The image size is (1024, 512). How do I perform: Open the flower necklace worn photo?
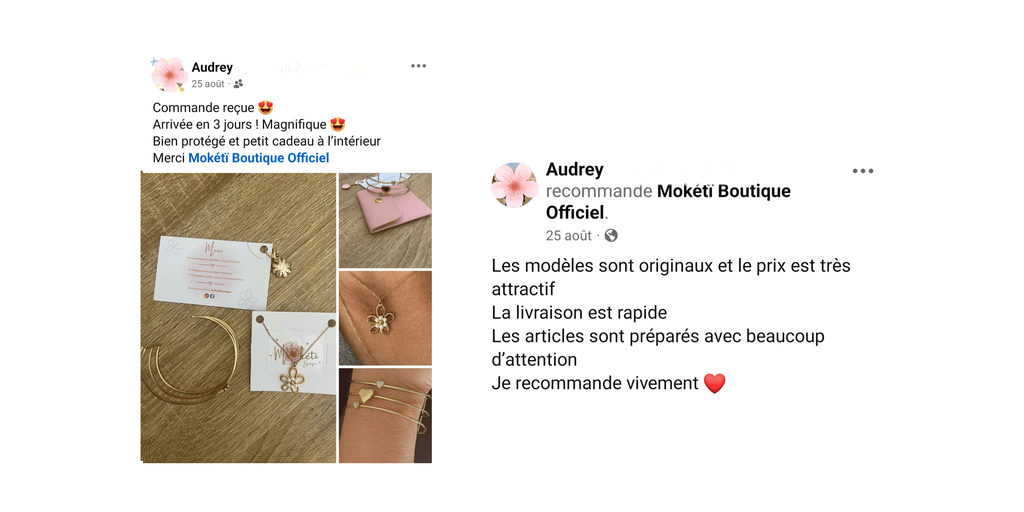point(385,318)
